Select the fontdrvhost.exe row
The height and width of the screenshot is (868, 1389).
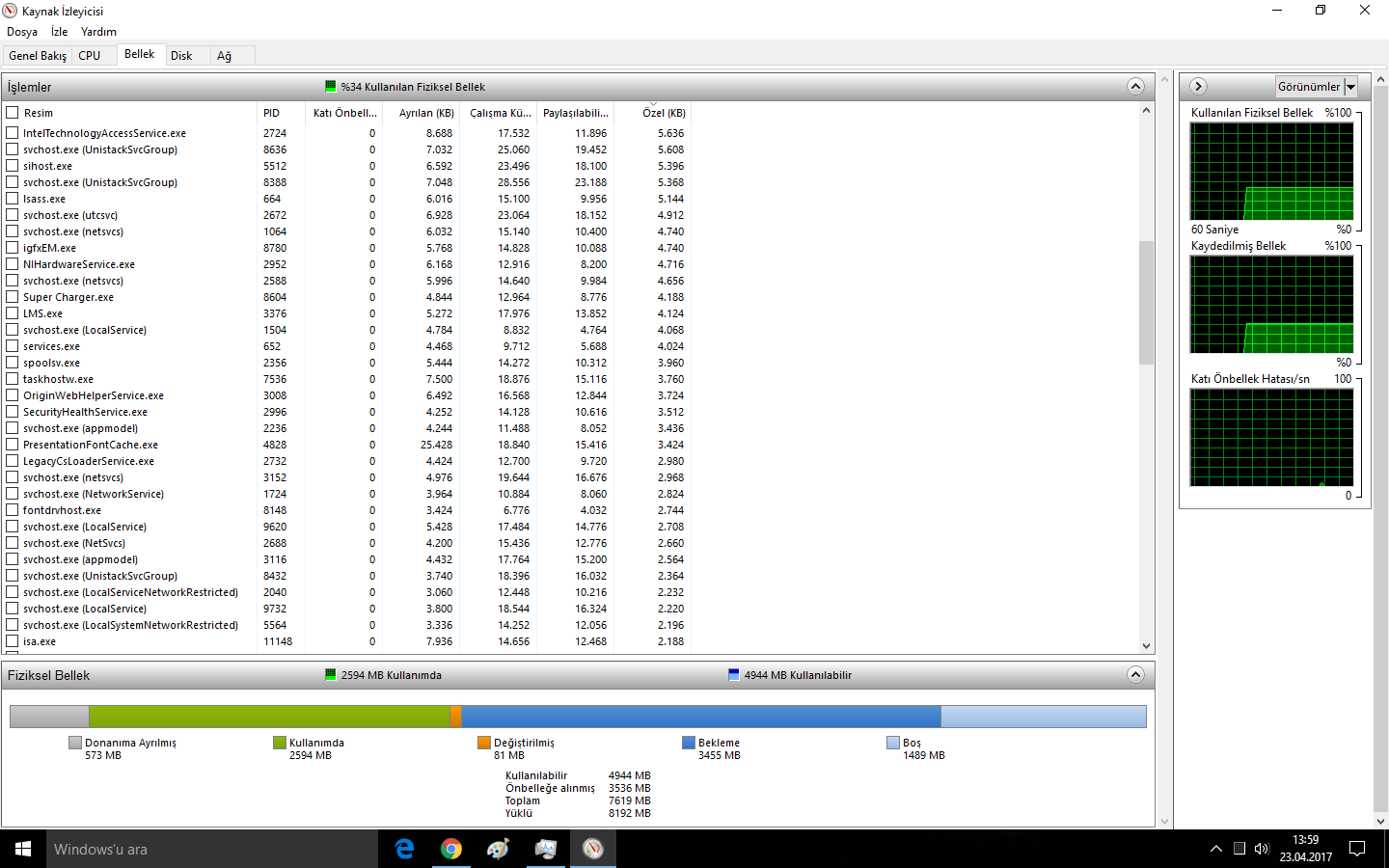(x=347, y=510)
